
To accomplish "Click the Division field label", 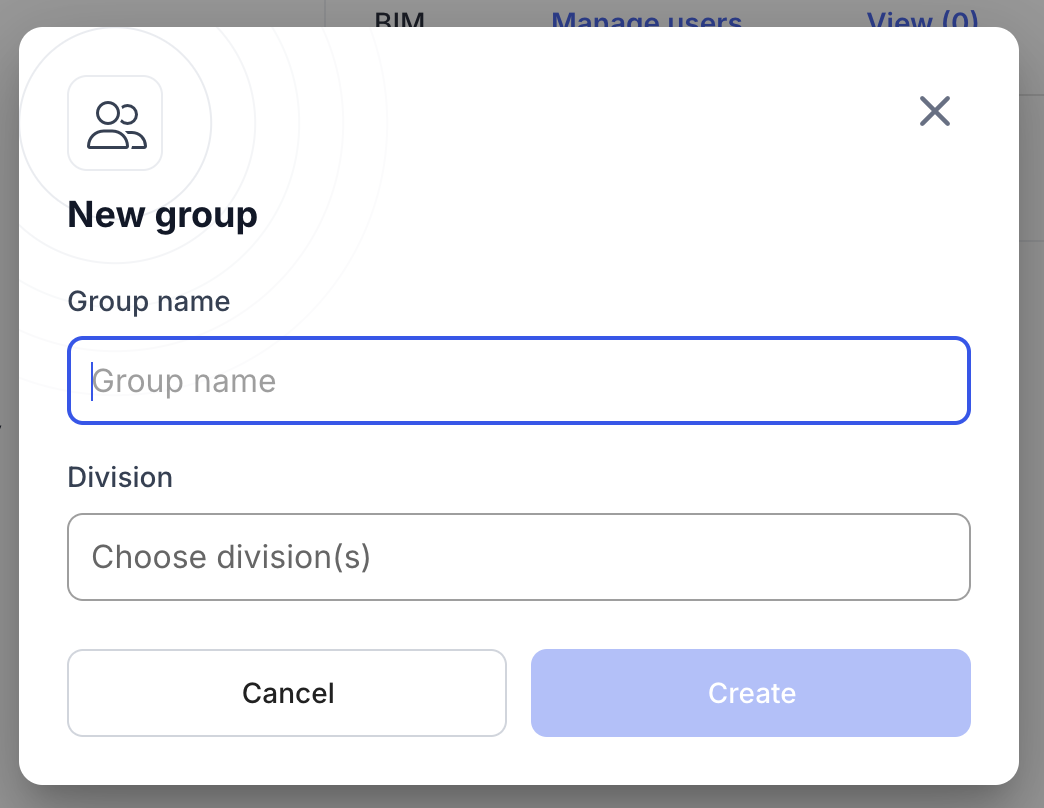I will pos(120,477).
